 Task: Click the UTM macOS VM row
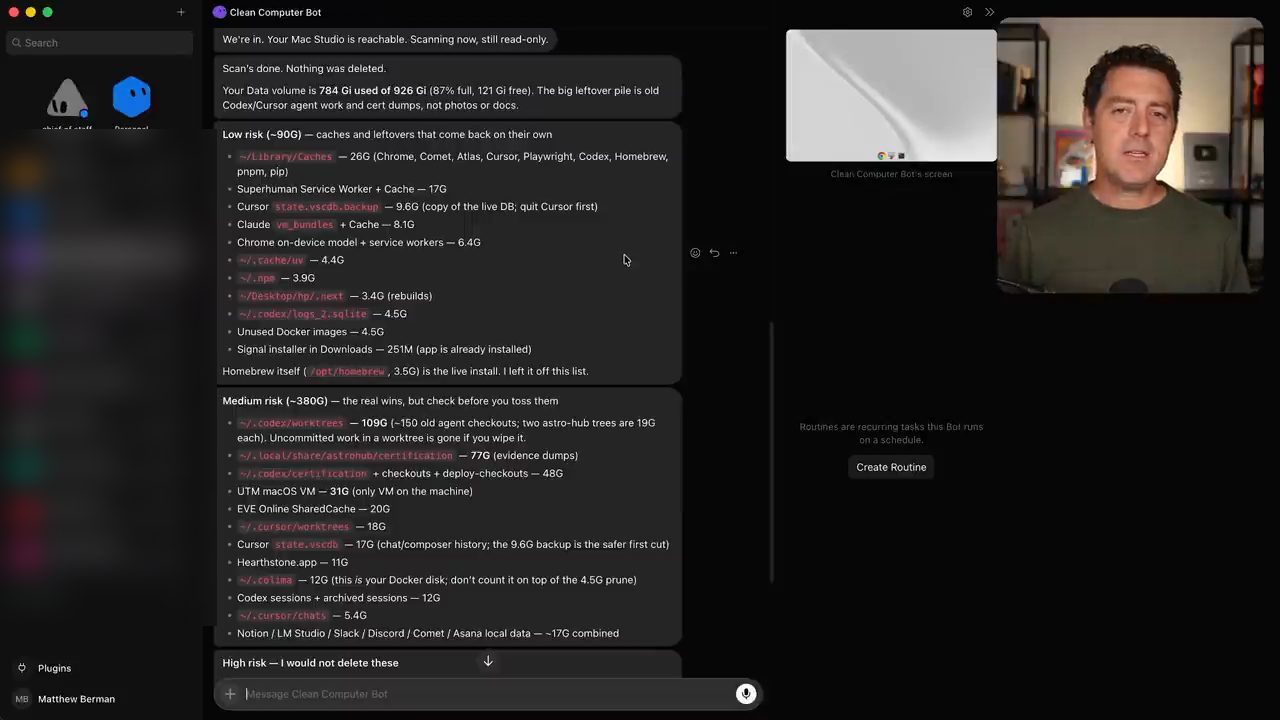point(355,491)
